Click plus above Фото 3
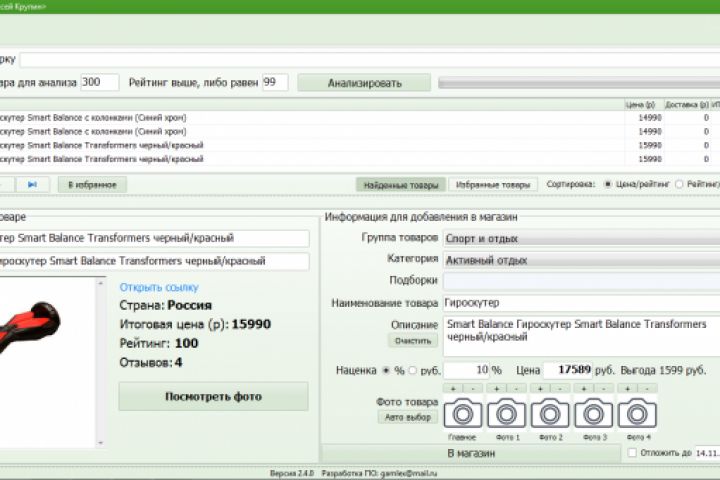The height and width of the screenshot is (480, 720). pos(584,389)
